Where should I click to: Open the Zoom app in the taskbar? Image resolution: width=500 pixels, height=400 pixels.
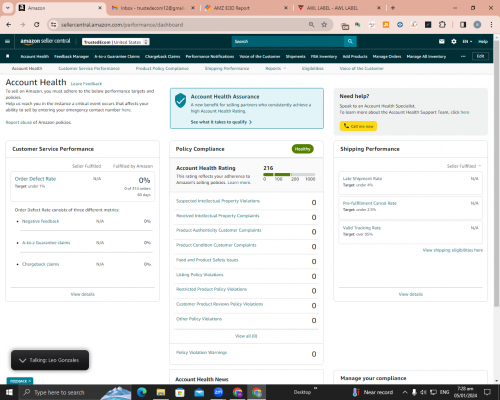(x=218, y=392)
